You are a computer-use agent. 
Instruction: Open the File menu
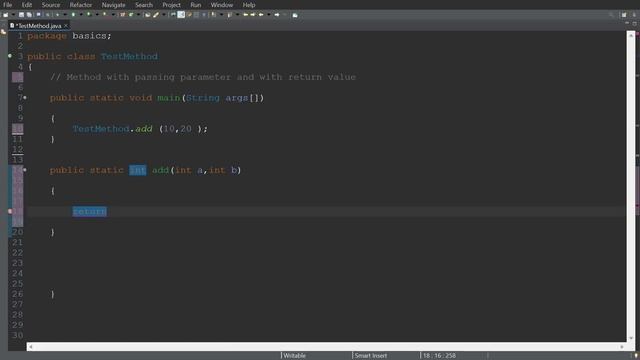[x=7, y=5]
